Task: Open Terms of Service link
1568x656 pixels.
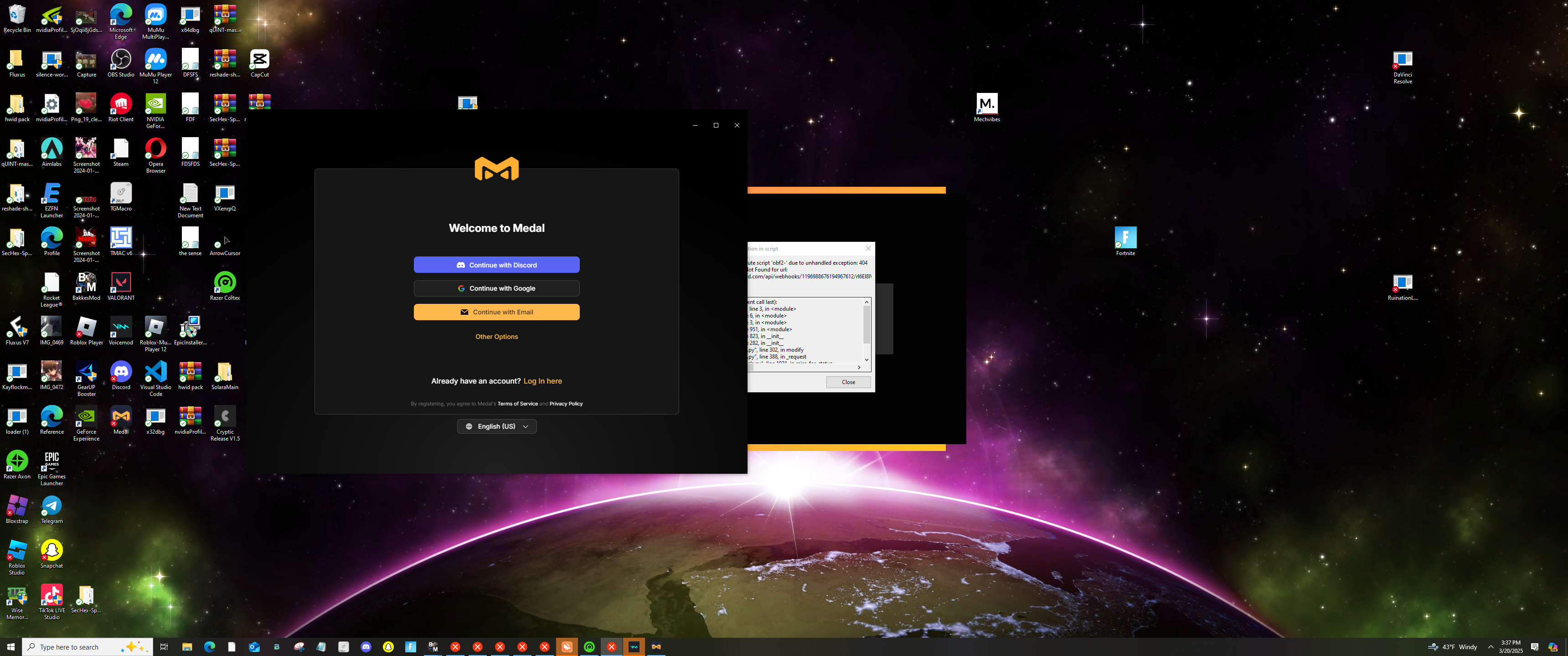Action: (x=517, y=404)
